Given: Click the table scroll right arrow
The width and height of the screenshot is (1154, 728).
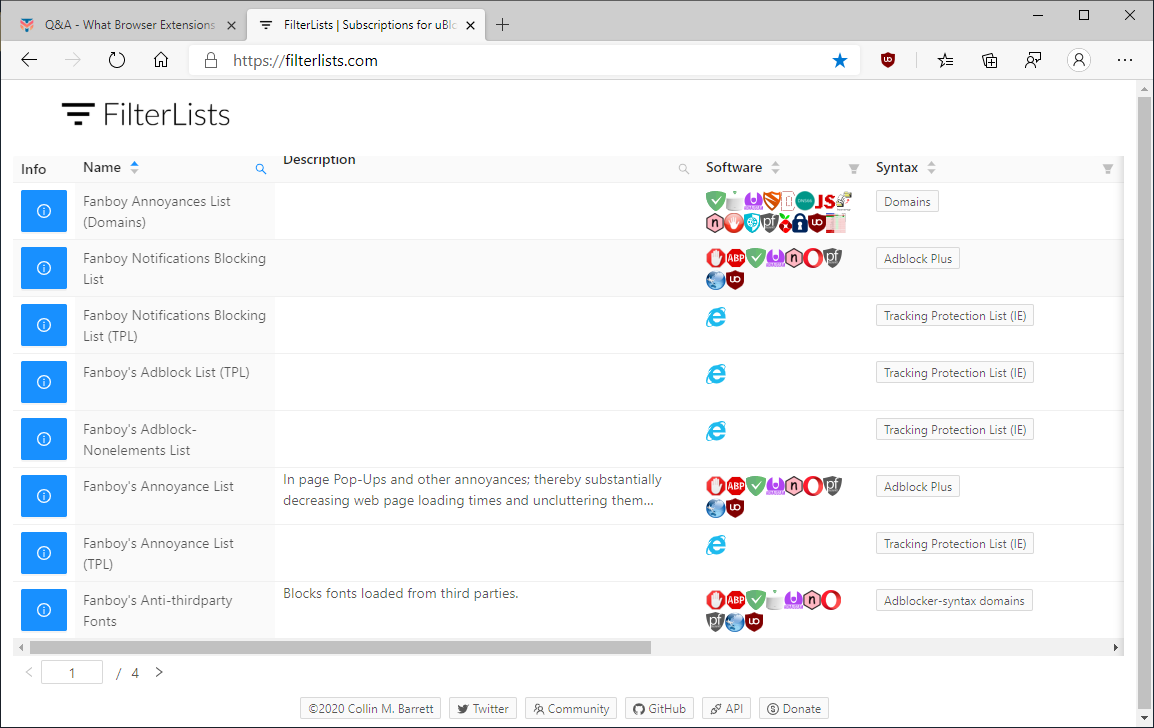Looking at the screenshot, I should [1116, 648].
